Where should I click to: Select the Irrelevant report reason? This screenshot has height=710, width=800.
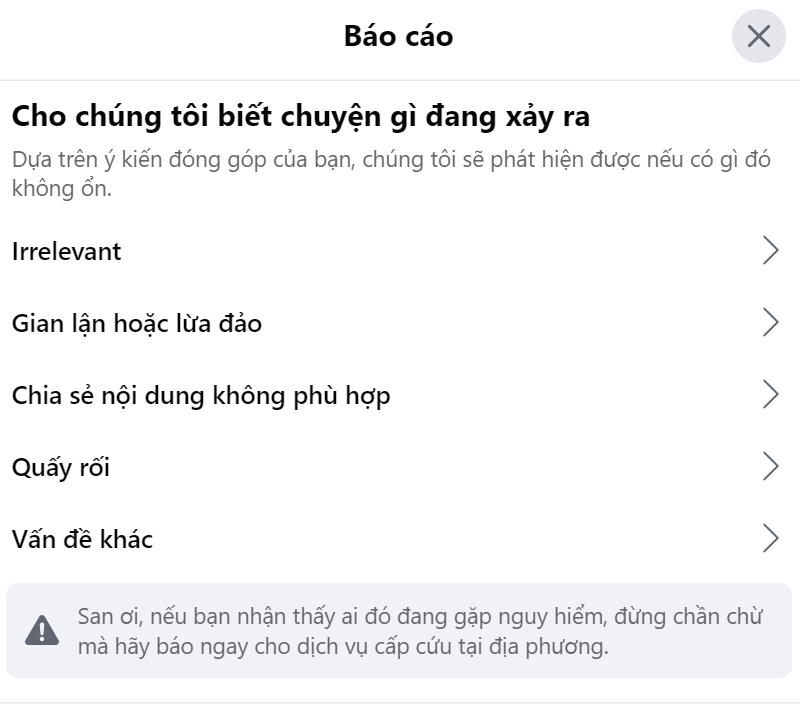pos(67,251)
